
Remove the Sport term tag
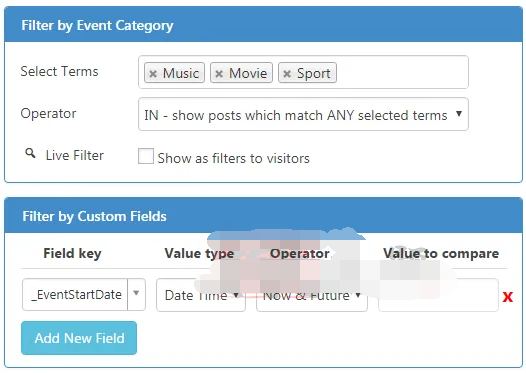click(x=287, y=73)
